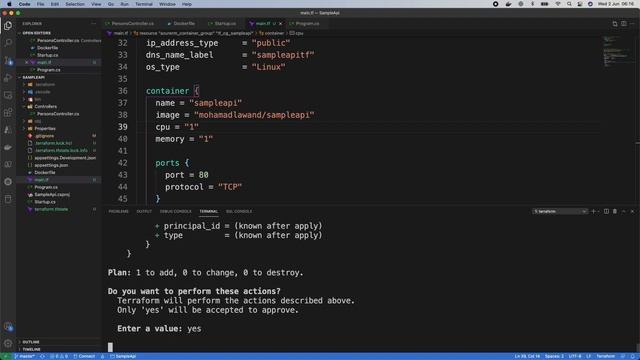This screenshot has height=360, width=640.
Task: Click the master branch in status bar
Action: pos(24,356)
